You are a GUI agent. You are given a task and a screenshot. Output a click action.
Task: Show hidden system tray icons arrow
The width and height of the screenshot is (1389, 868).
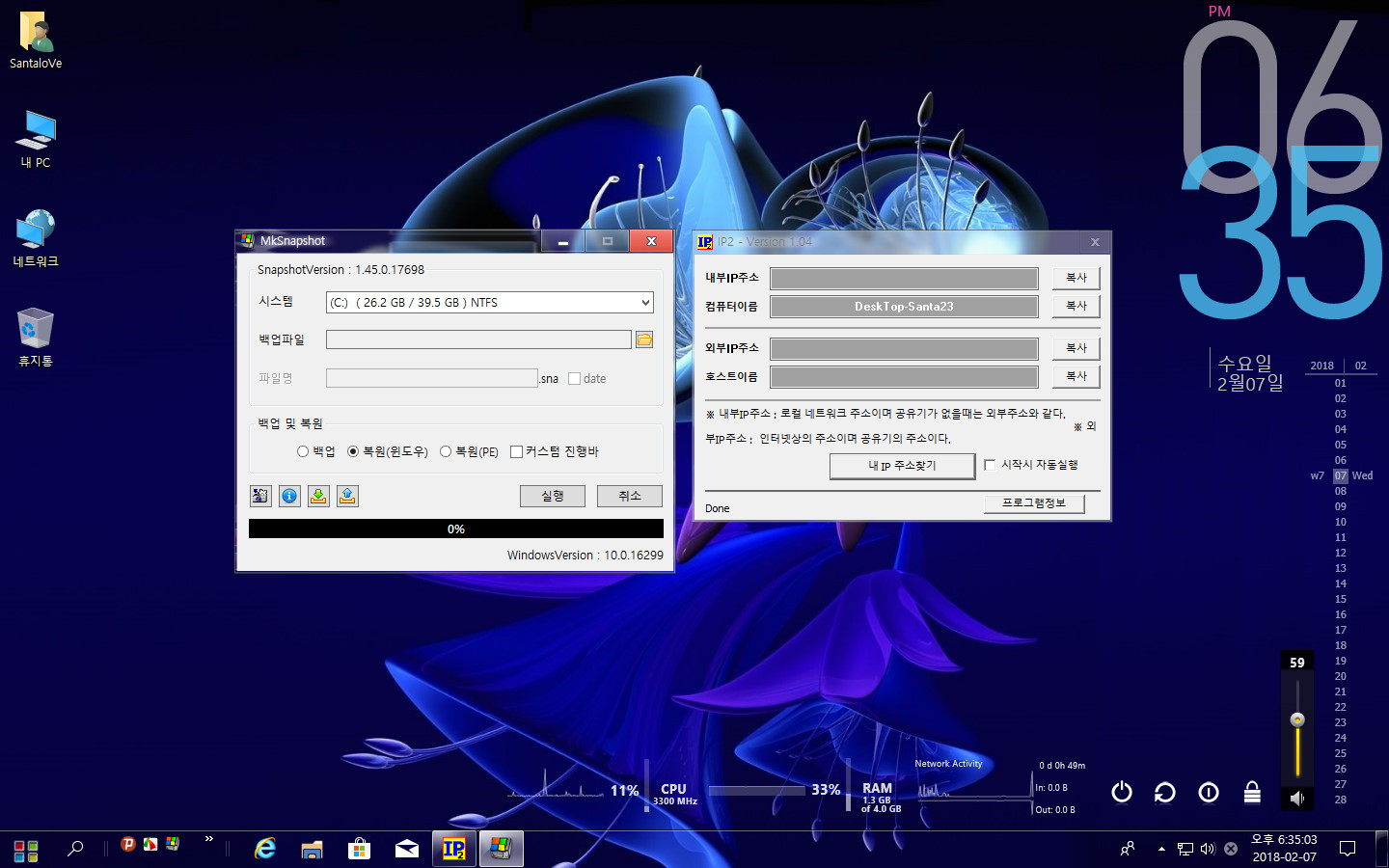pos(1161,849)
